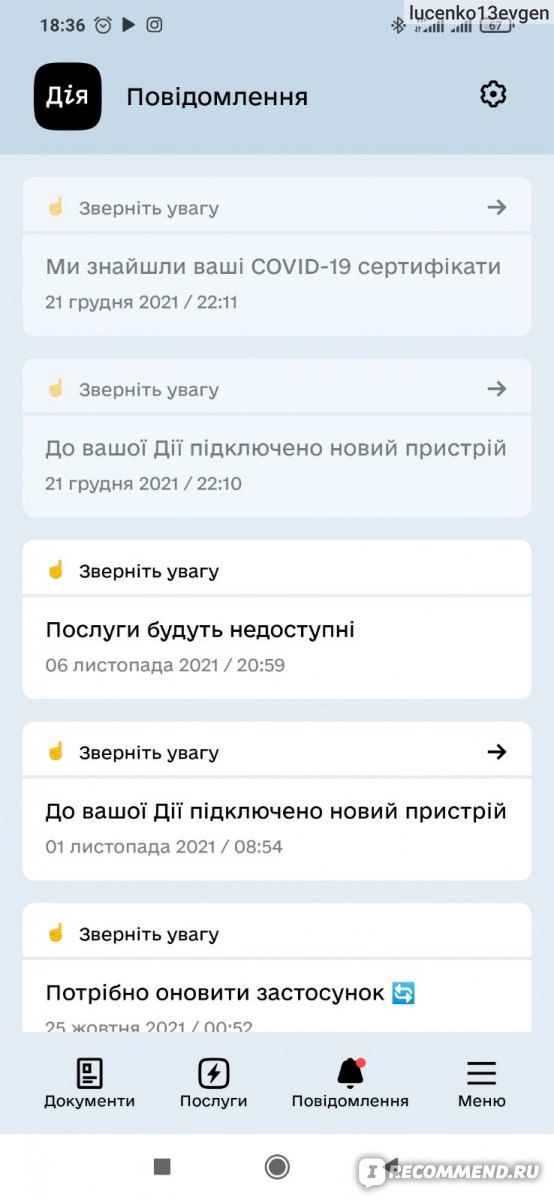Open Instagram status bar notification icon
The height and width of the screenshot is (1200, 554).
154,26
